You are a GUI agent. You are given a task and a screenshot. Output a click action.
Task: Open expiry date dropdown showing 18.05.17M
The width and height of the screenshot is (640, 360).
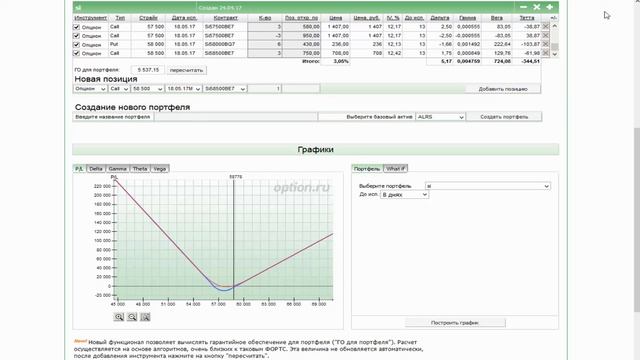coord(184,89)
